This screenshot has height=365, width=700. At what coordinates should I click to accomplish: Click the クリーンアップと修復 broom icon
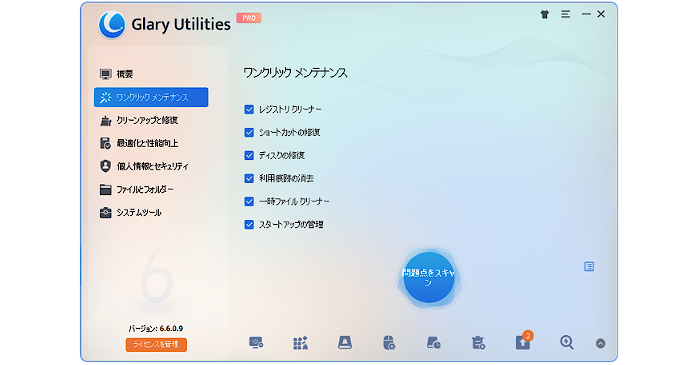pos(106,120)
